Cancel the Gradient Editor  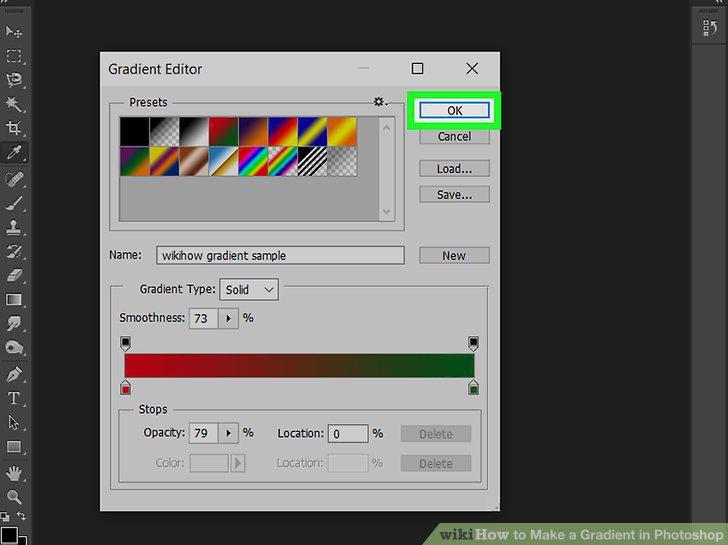point(454,136)
